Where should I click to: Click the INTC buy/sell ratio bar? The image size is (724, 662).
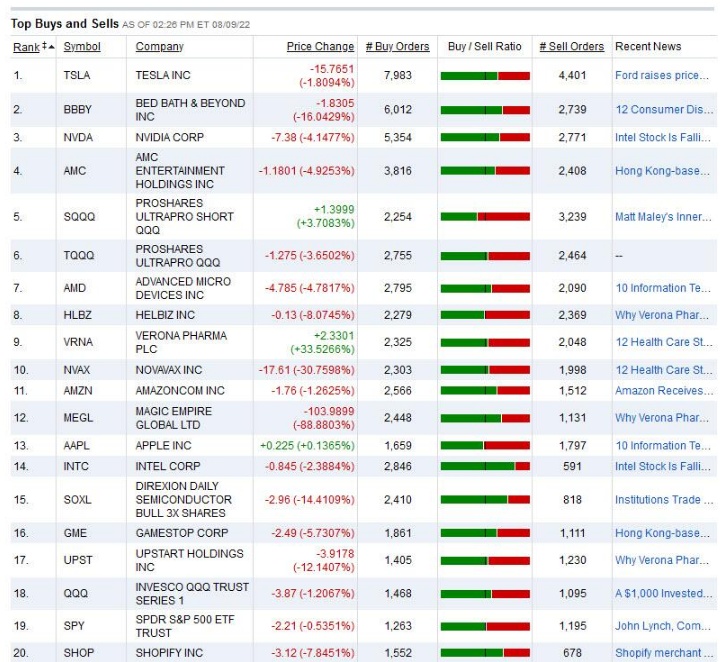click(x=485, y=466)
